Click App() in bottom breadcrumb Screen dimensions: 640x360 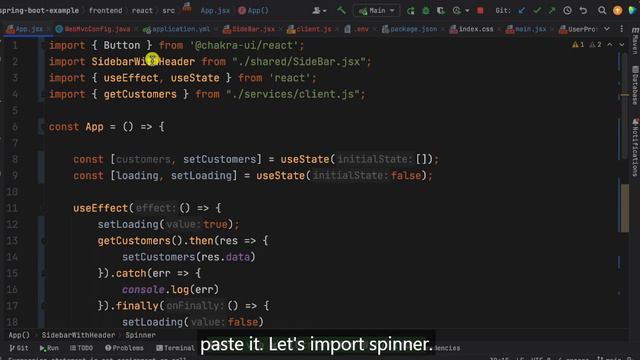[x=19, y=335]
